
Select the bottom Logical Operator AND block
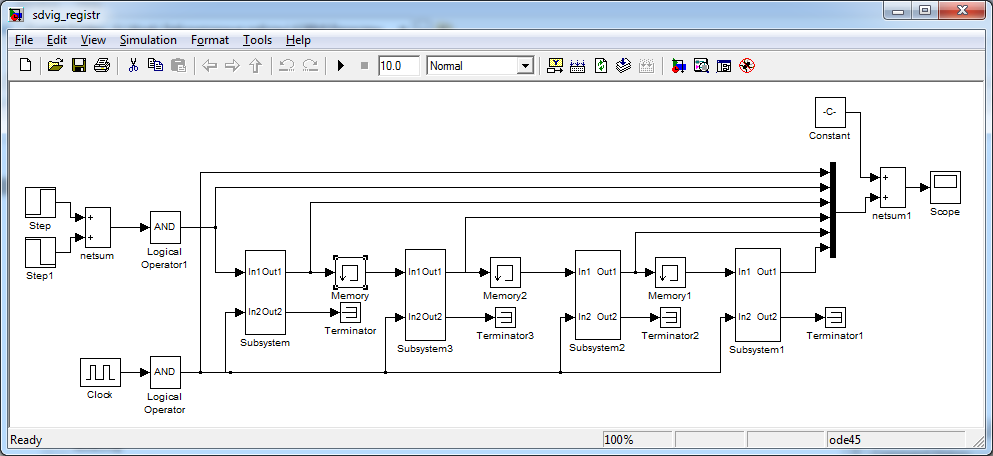(165, 372)
